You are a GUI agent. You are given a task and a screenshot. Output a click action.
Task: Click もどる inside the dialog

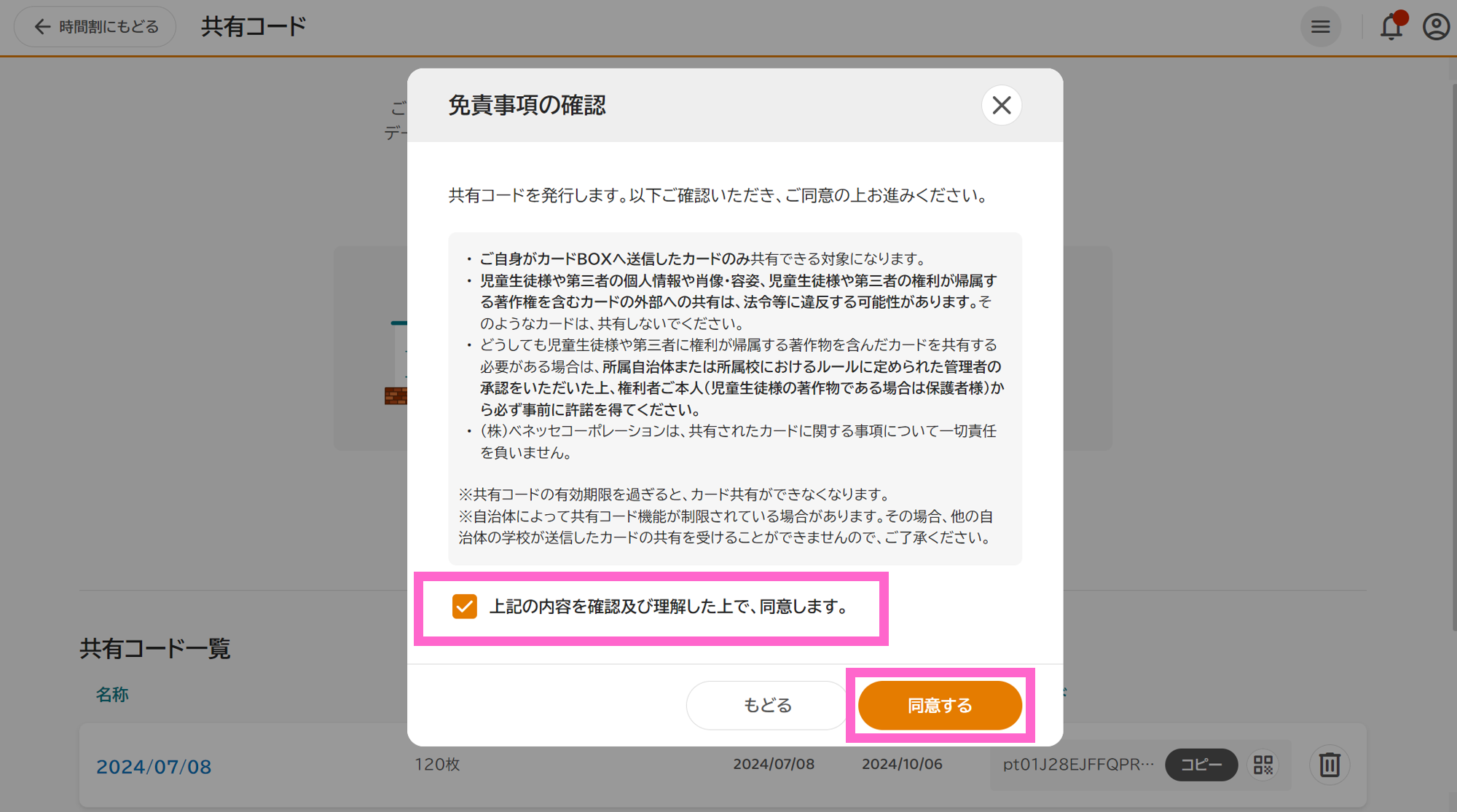766,705
